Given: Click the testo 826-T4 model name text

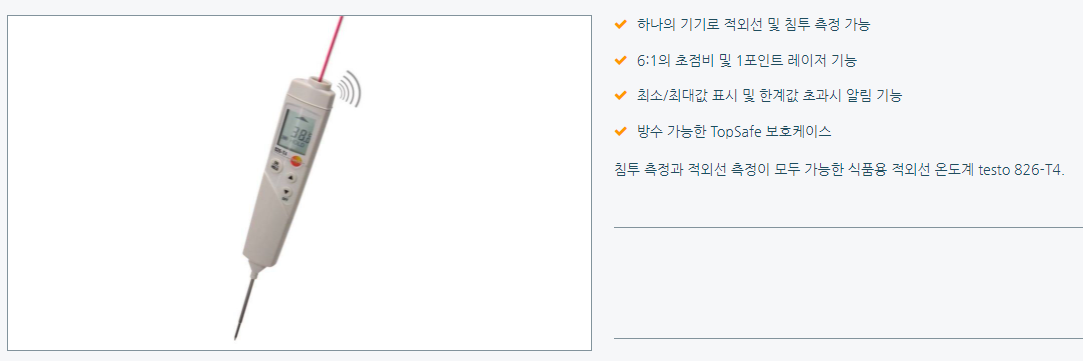Looking at the screenshot, I should coord(1022,170).
